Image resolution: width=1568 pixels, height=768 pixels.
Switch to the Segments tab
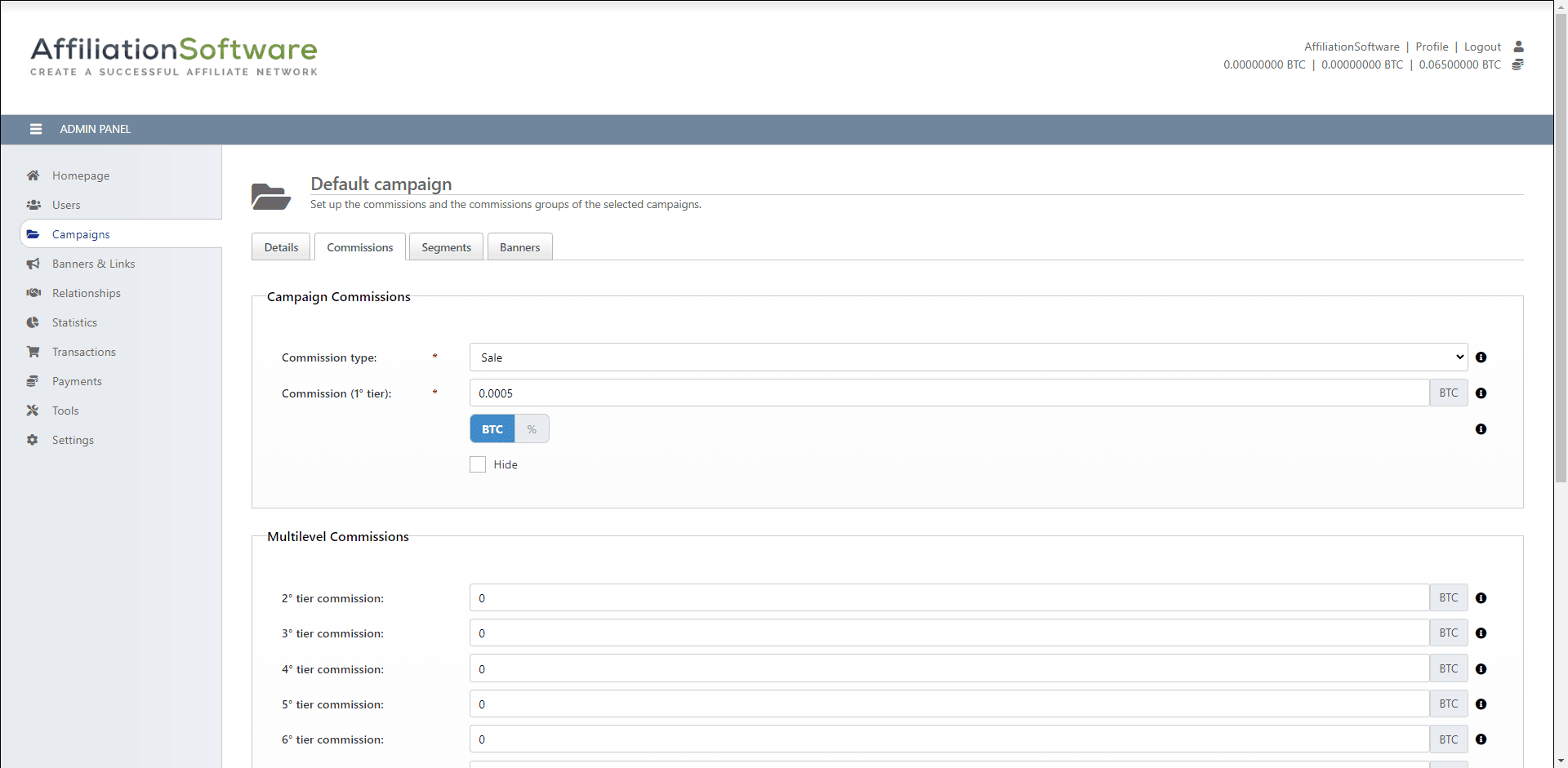click(446, 247)
